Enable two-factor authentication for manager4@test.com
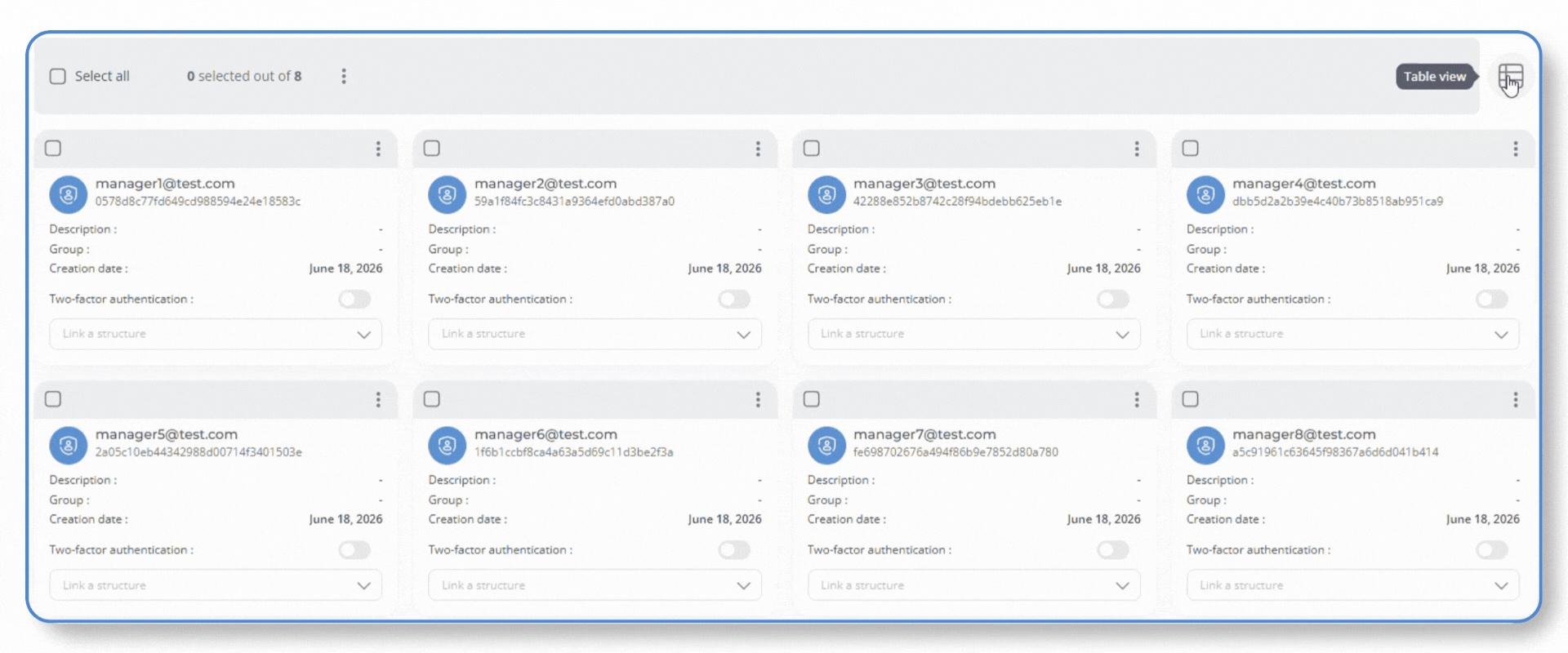Viewport: 1568px width, 653px height. click(1492, 300)
